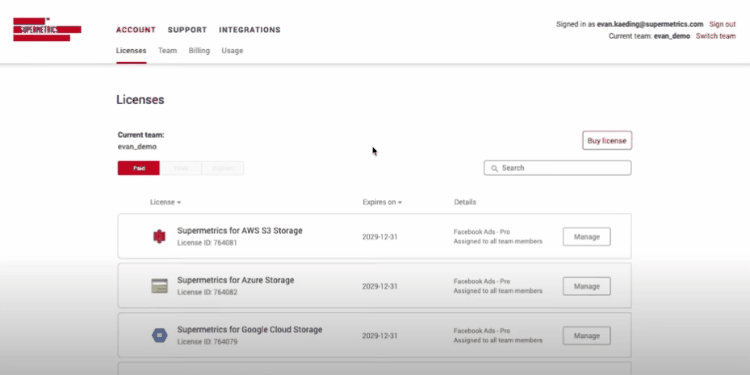The height and width of the screenshot is (375, 750).
Task: Click the Switch team link
Action: pyautogui.click(x=716, y=36)
